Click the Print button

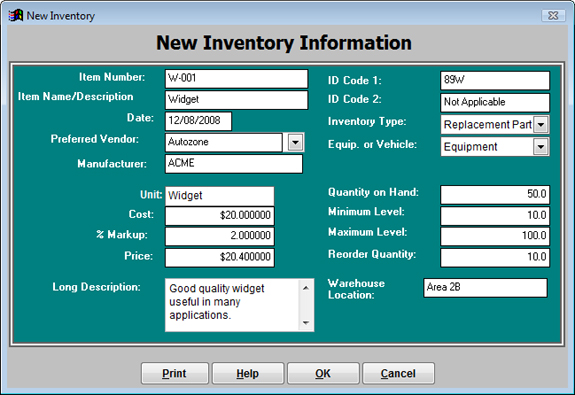(x=175, y=373)
